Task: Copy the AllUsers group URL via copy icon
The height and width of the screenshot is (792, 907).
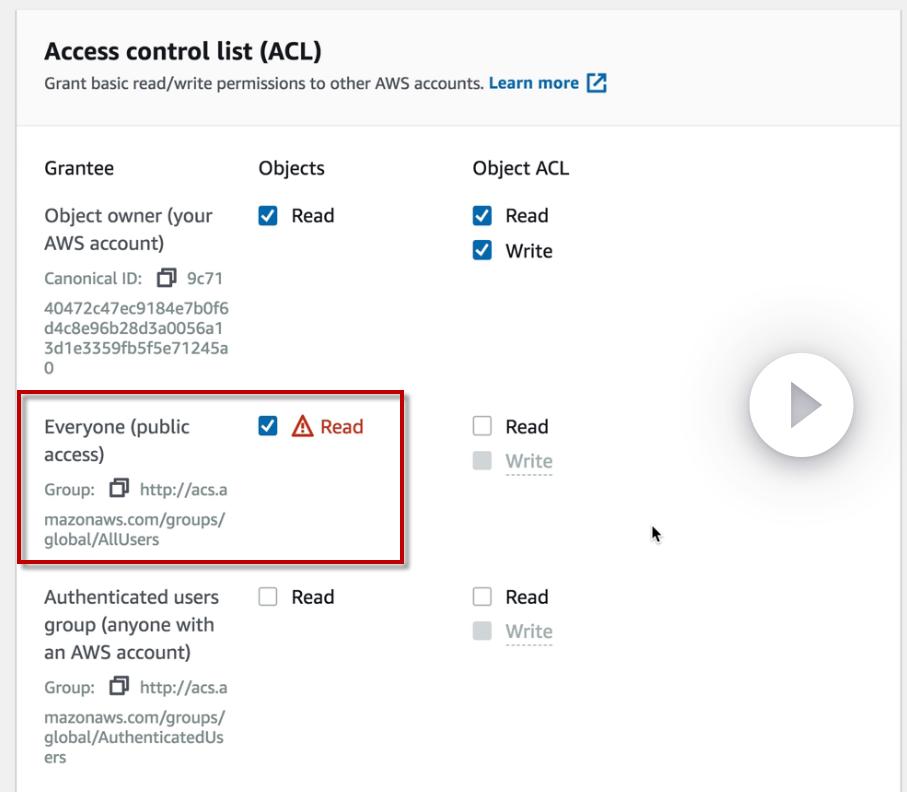Action: point(120,489)
